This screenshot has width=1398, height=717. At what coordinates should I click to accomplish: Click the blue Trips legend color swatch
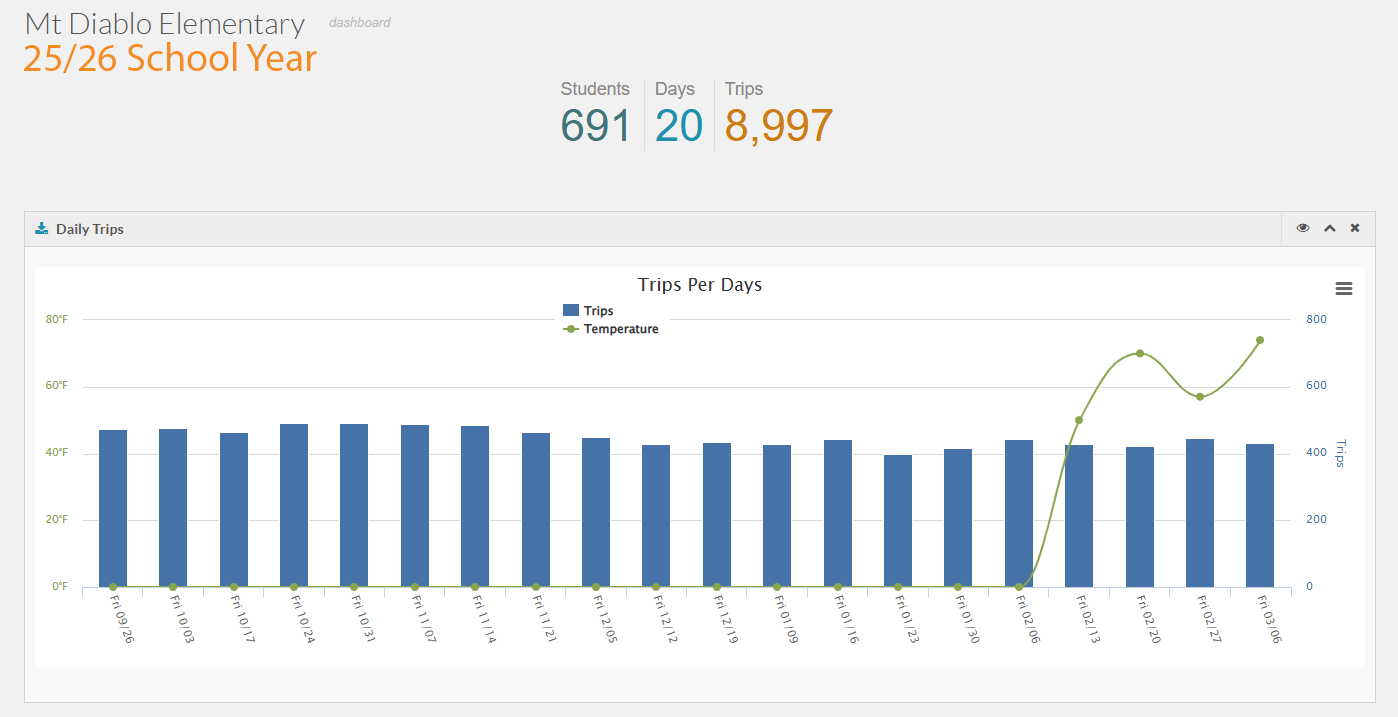(571, 311)
